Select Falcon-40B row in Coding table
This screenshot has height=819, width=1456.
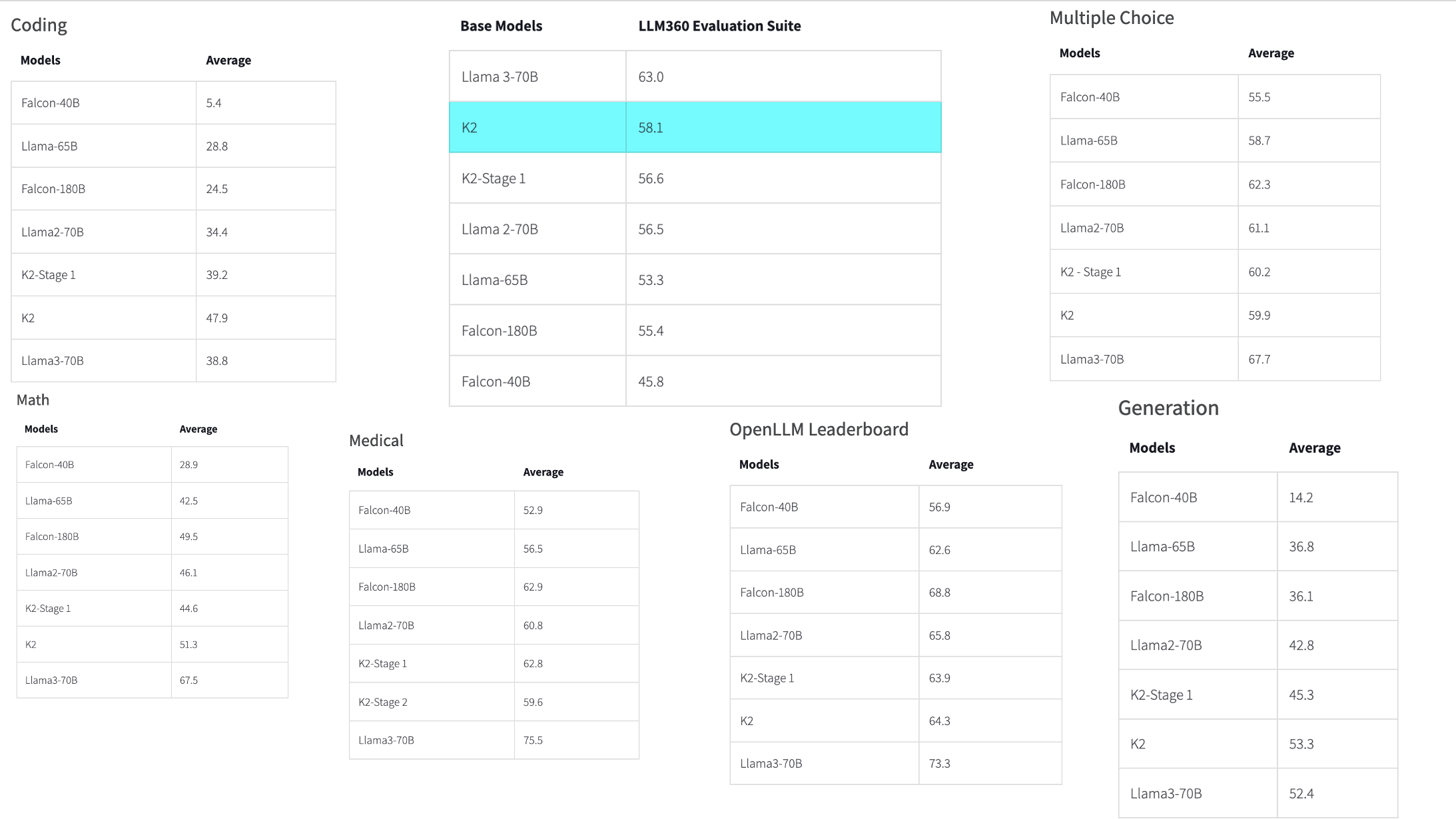[173, 103]
